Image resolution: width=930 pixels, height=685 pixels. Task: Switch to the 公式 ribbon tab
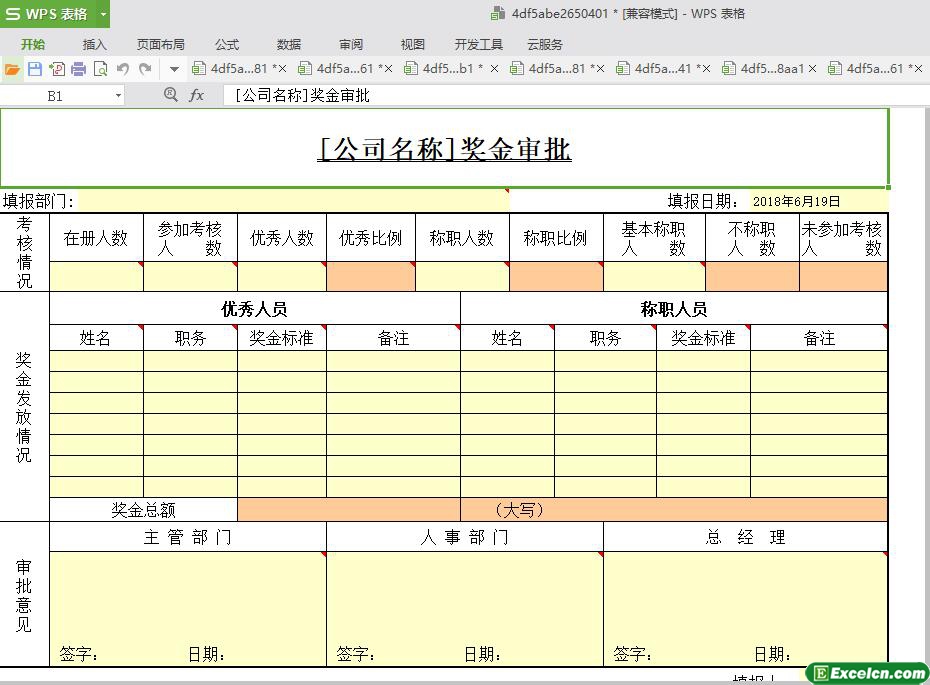point(227,44)
